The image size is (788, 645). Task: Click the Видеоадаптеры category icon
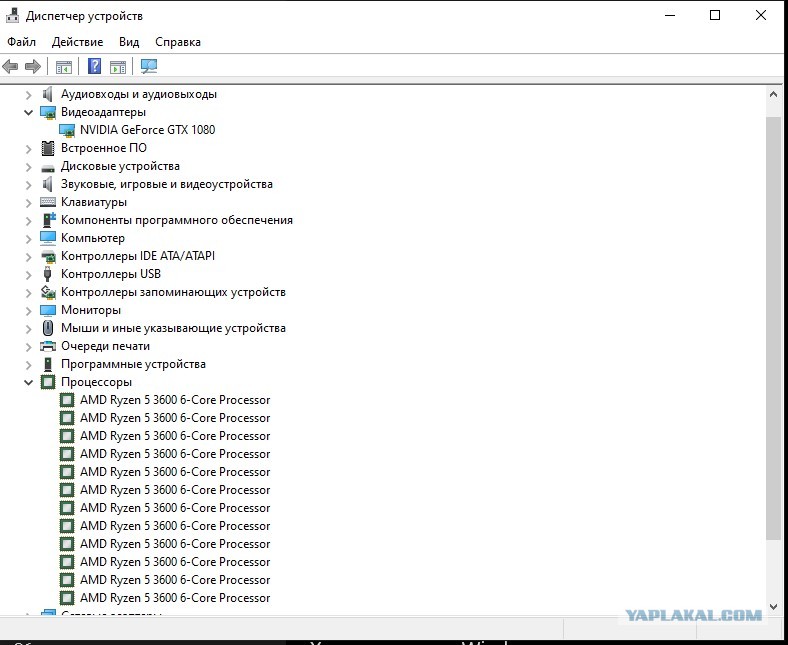(48, 112)
